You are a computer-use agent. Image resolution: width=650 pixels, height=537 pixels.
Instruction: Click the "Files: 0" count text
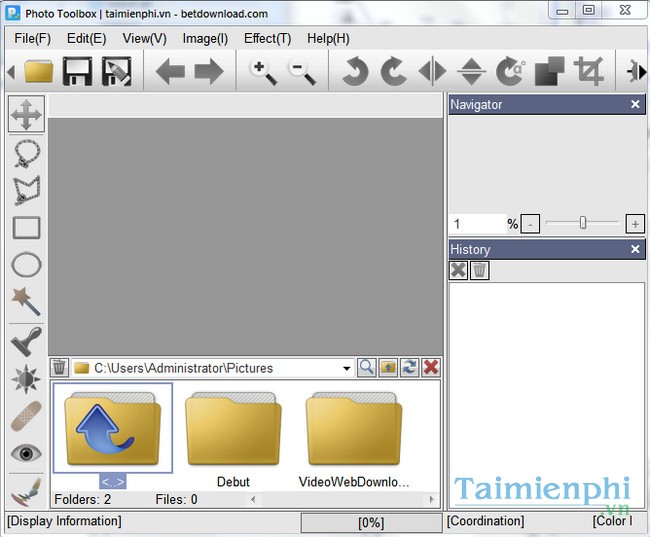click(x=176, y=499)
